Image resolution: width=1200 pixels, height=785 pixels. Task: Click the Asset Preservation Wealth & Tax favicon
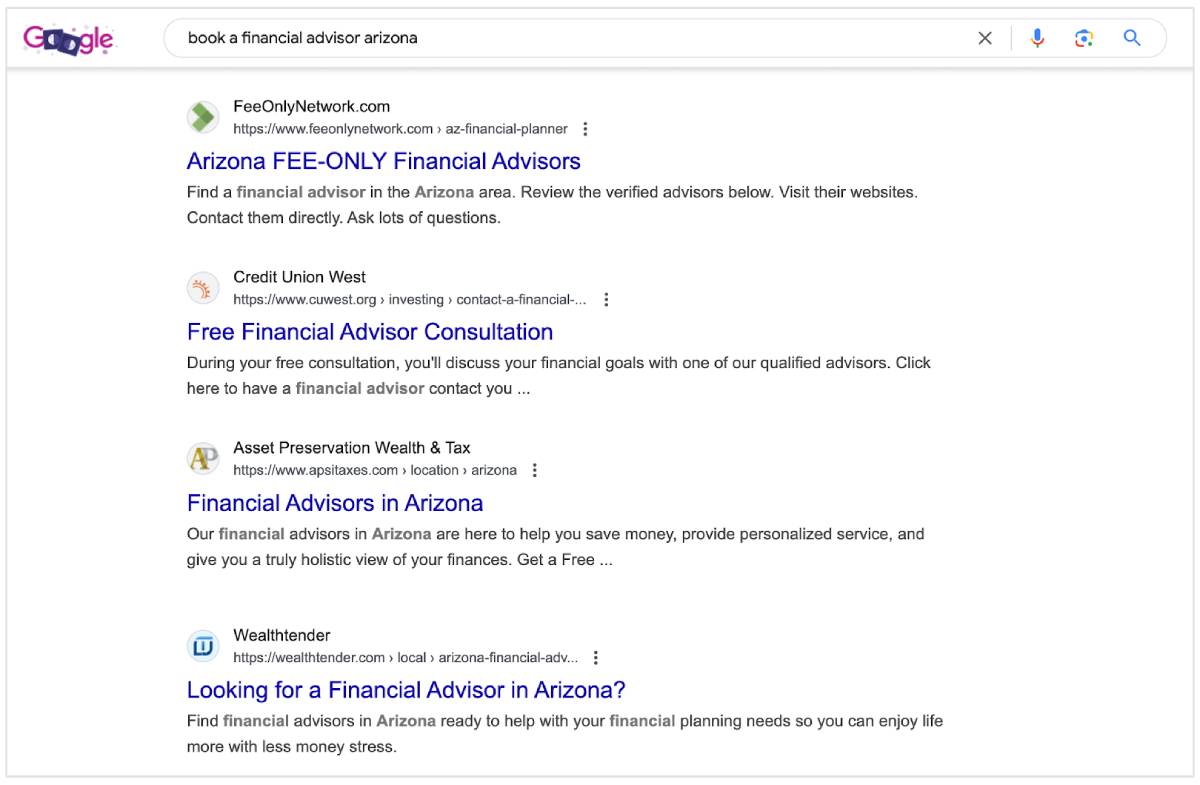coord(203,459)
